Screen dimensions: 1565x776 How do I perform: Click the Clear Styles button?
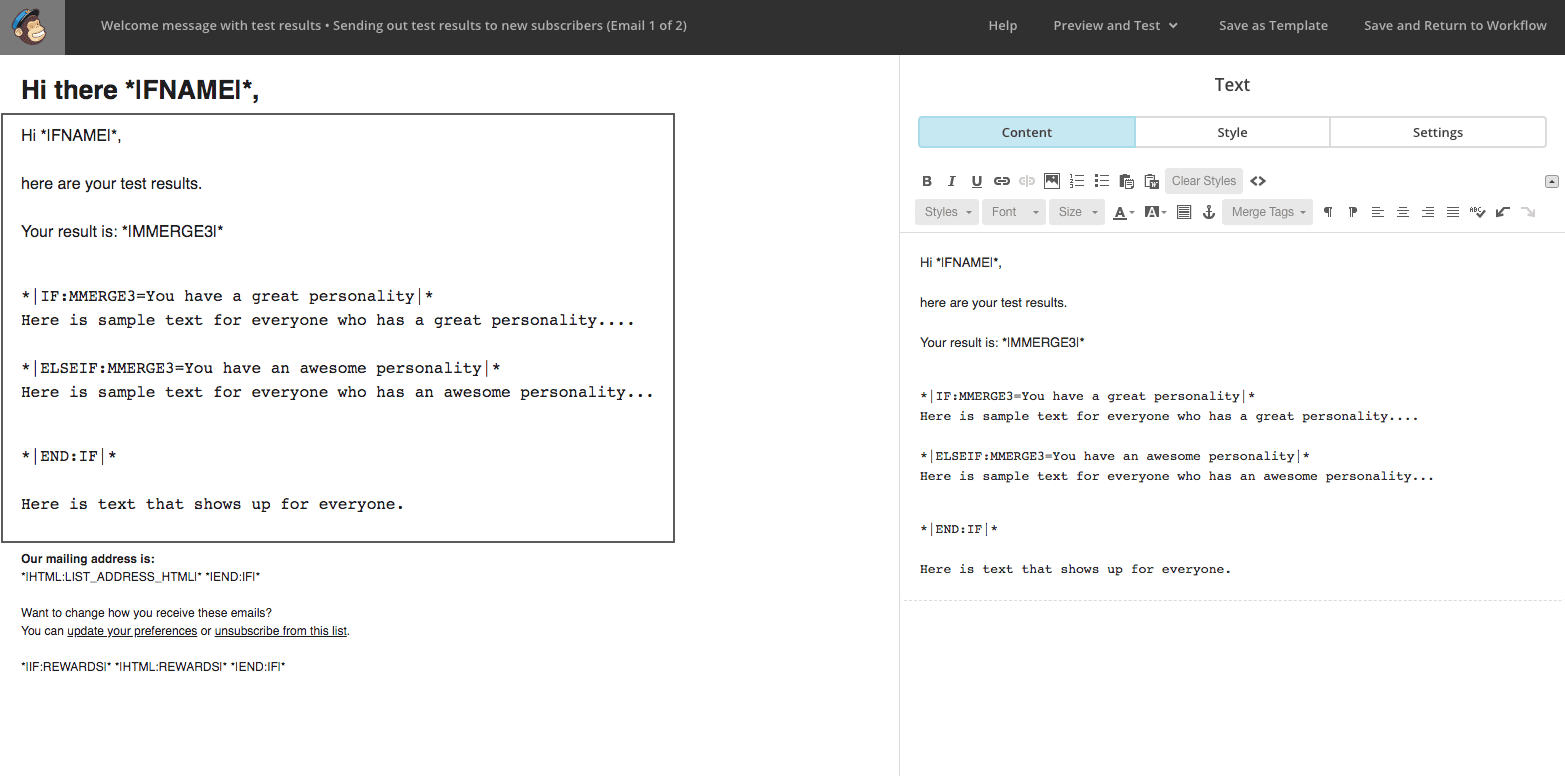coord(1204,181)
